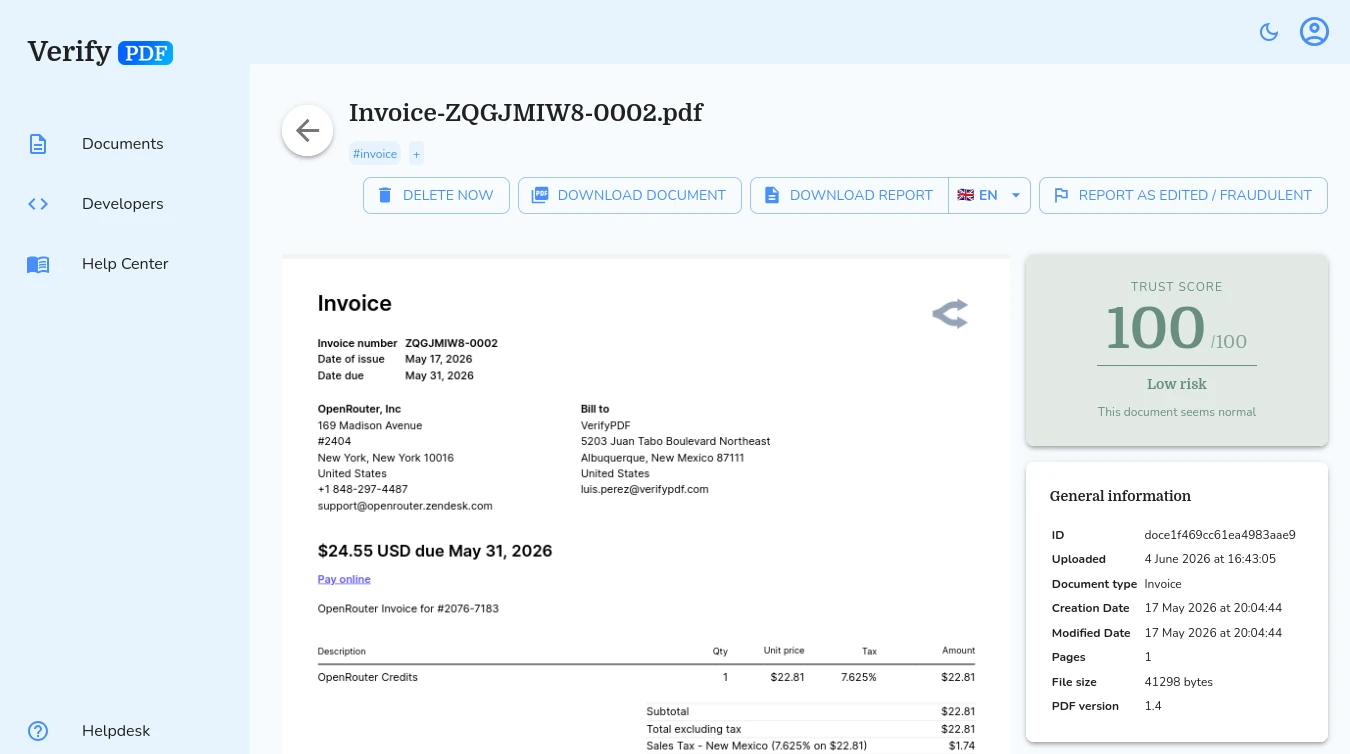Image resolution: width=1350 pixels, height=754 pixels.
Task: Click email support@openrouter.zendesk.com
Action: [x=405, y=506]
